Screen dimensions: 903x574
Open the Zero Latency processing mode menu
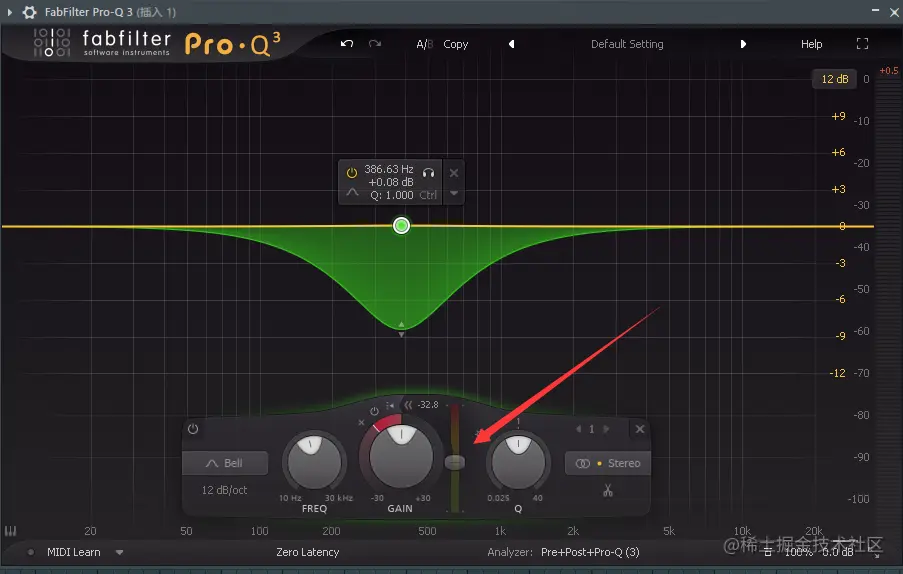click(308, 552)
